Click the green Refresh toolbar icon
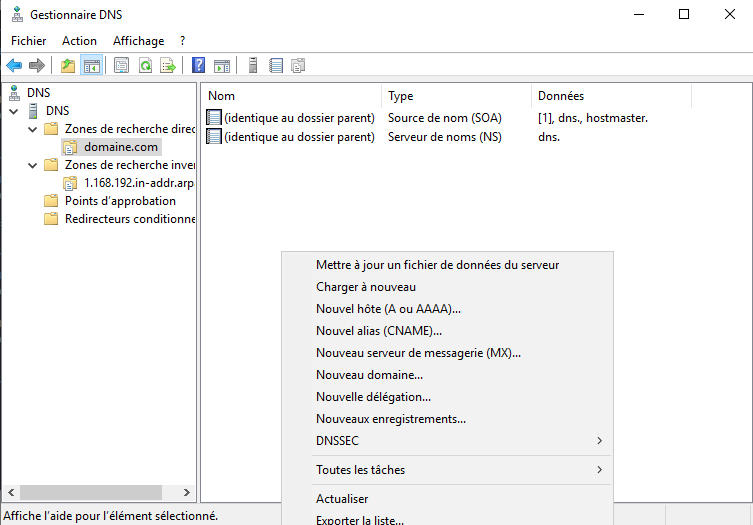753x525 pixels. pyautogui.click(x=146, y=65)
